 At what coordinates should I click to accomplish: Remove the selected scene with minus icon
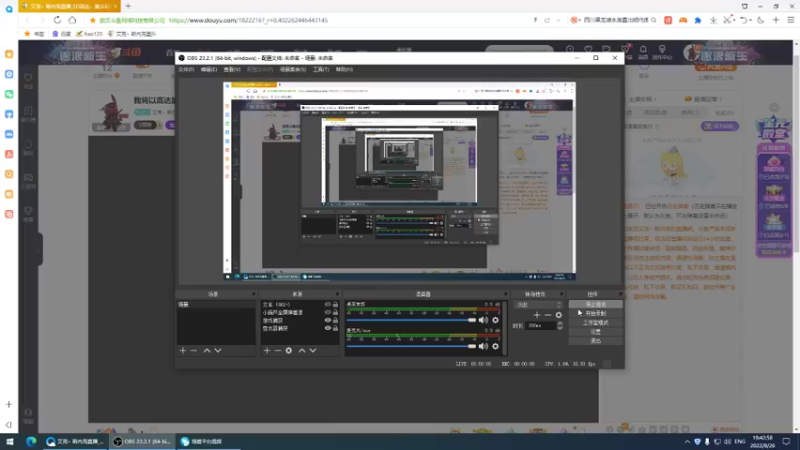click(x=194, y=351)
